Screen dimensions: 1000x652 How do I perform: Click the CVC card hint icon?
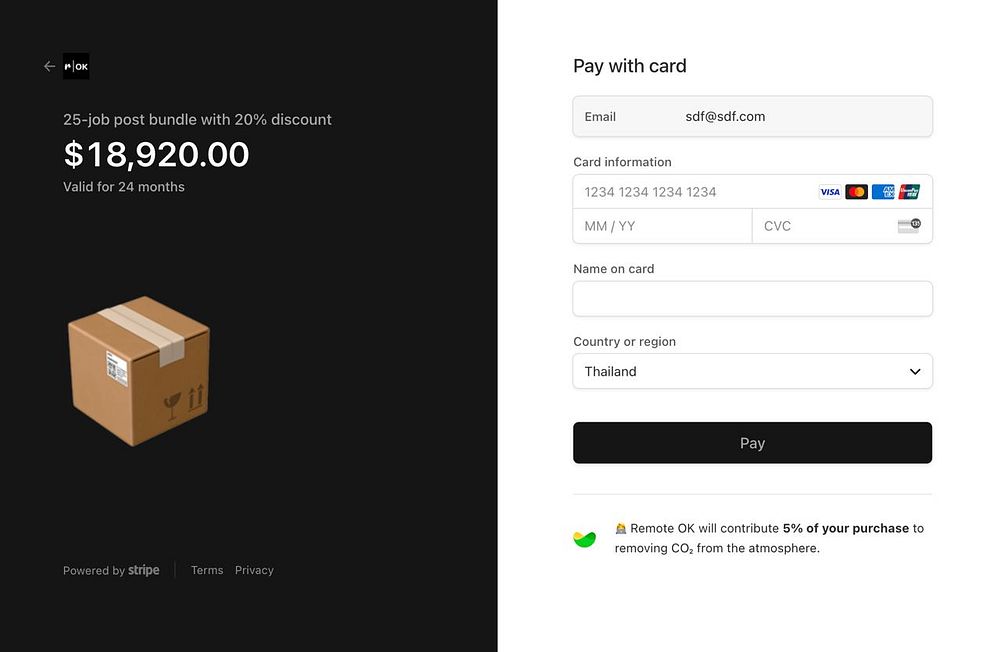point(908,226)
